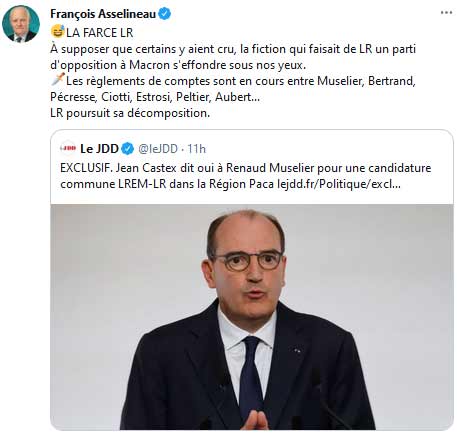This screenshot has height=434, width=457.
Task: Click the line LR poursuit sa décomposition
Action: (x=130, y=113)
